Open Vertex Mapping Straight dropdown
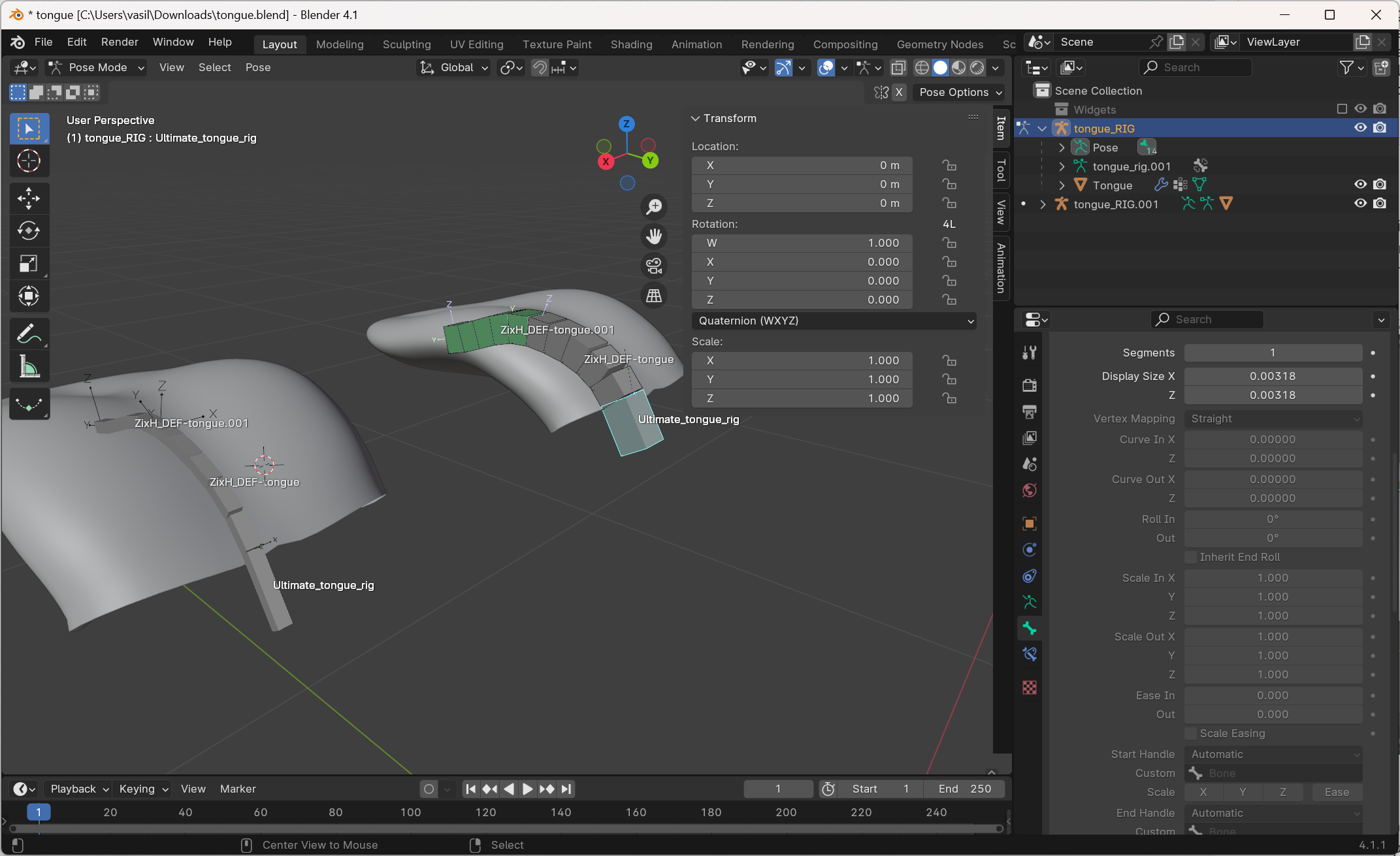Image resolution: width=1400 pixels, height=856 pixels. pos(1273,419)
